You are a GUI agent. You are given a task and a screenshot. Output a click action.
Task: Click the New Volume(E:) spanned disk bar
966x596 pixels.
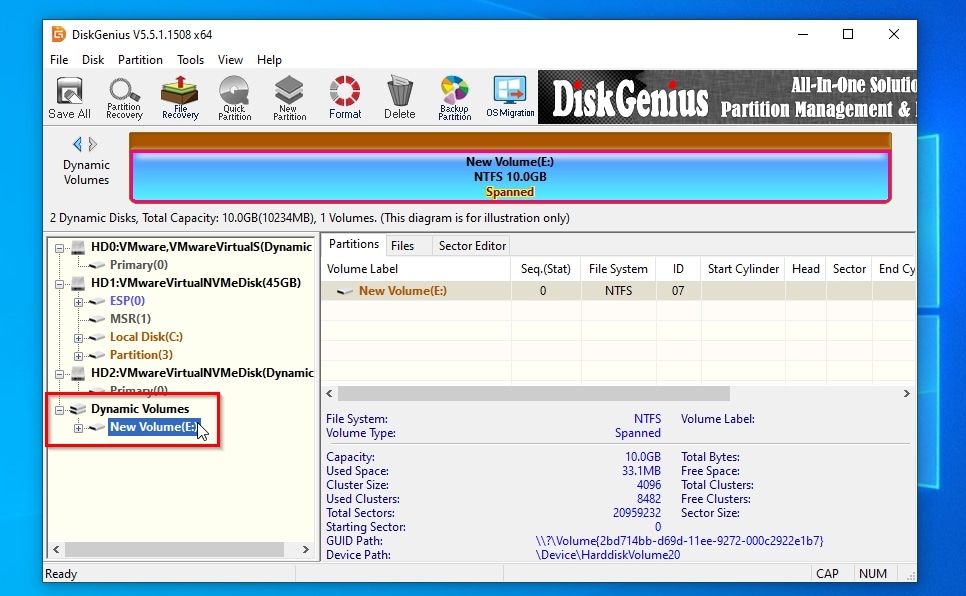510,177
